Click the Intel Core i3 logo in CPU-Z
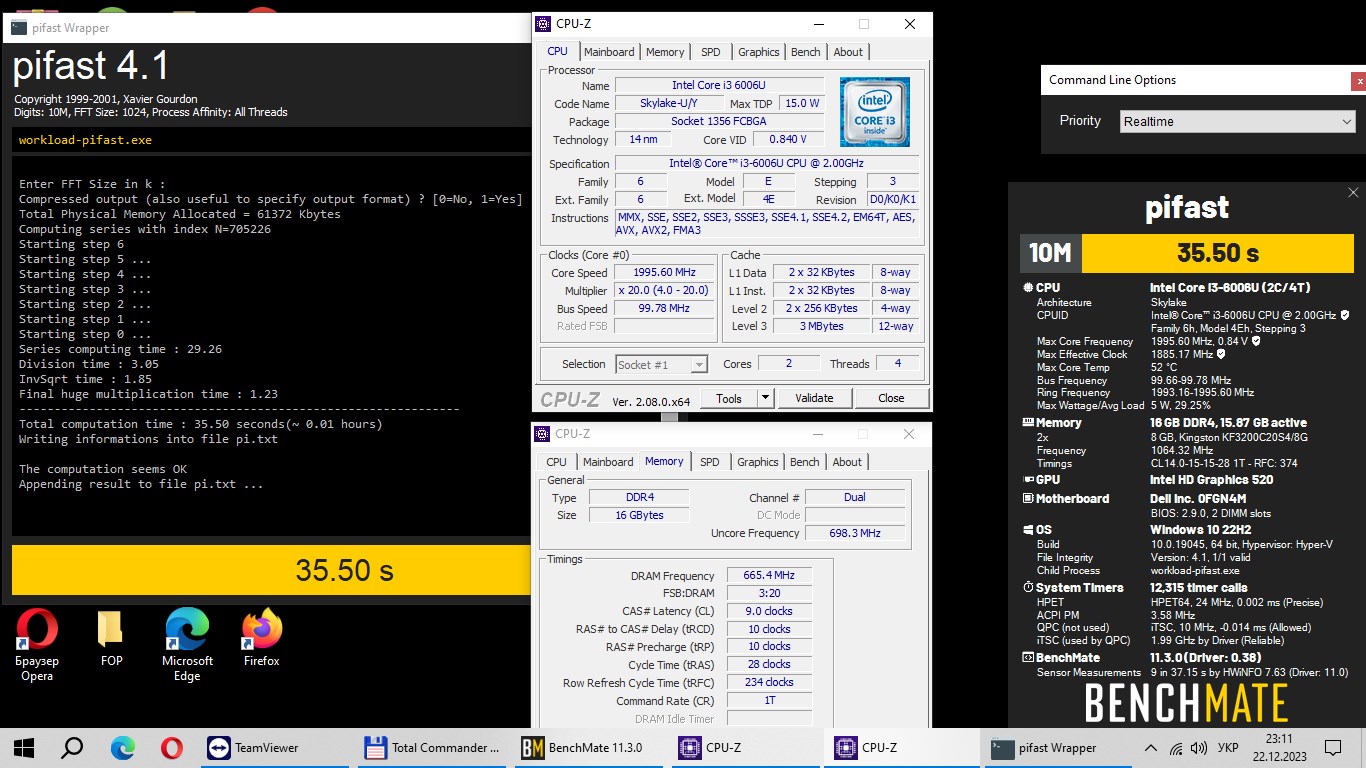 [x=874, y=111]
